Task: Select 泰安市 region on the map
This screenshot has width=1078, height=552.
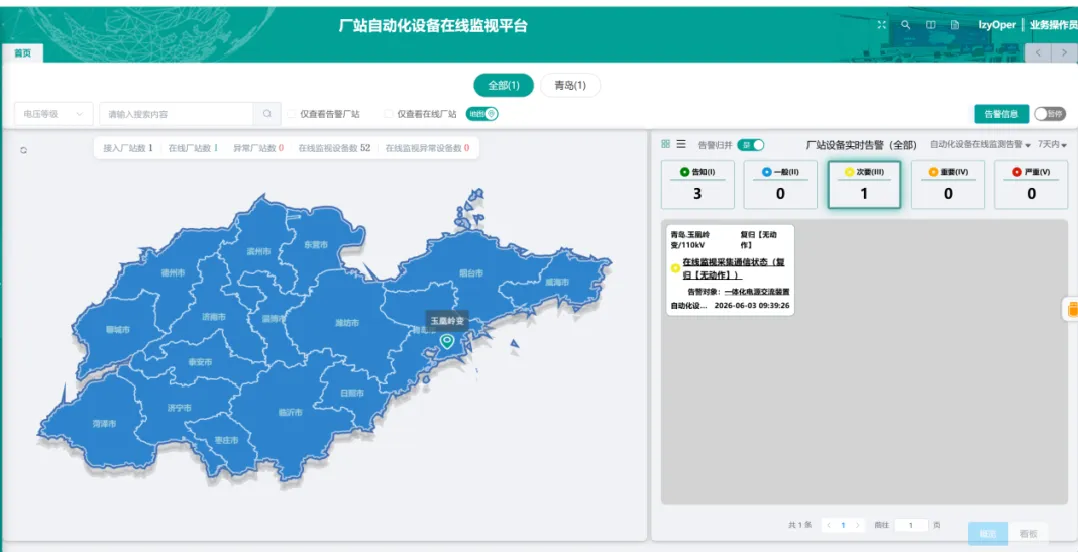Action: click(201, 362)
